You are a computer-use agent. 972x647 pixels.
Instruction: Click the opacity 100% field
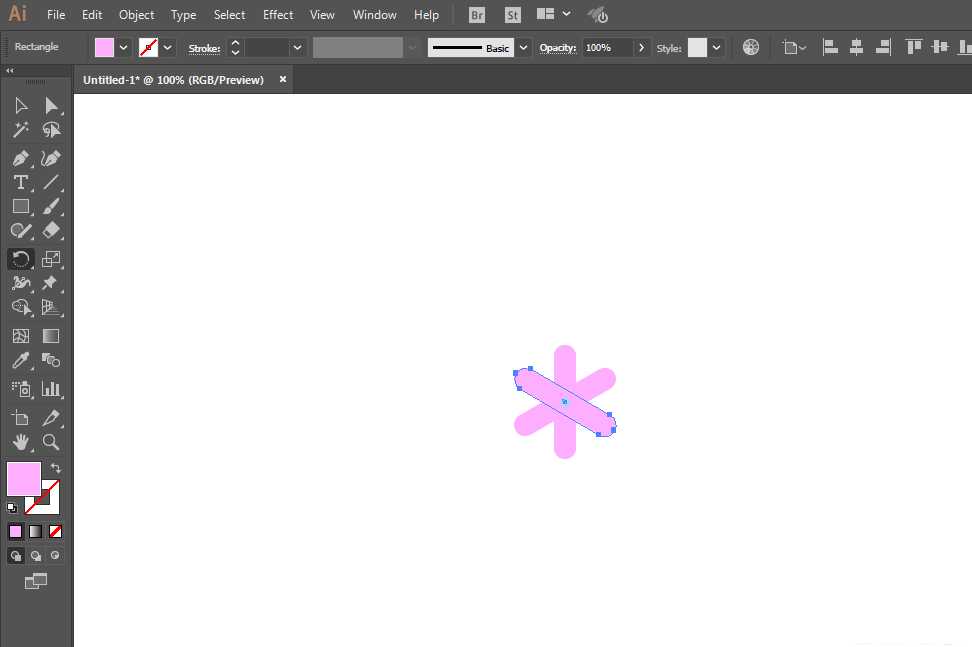607,48
